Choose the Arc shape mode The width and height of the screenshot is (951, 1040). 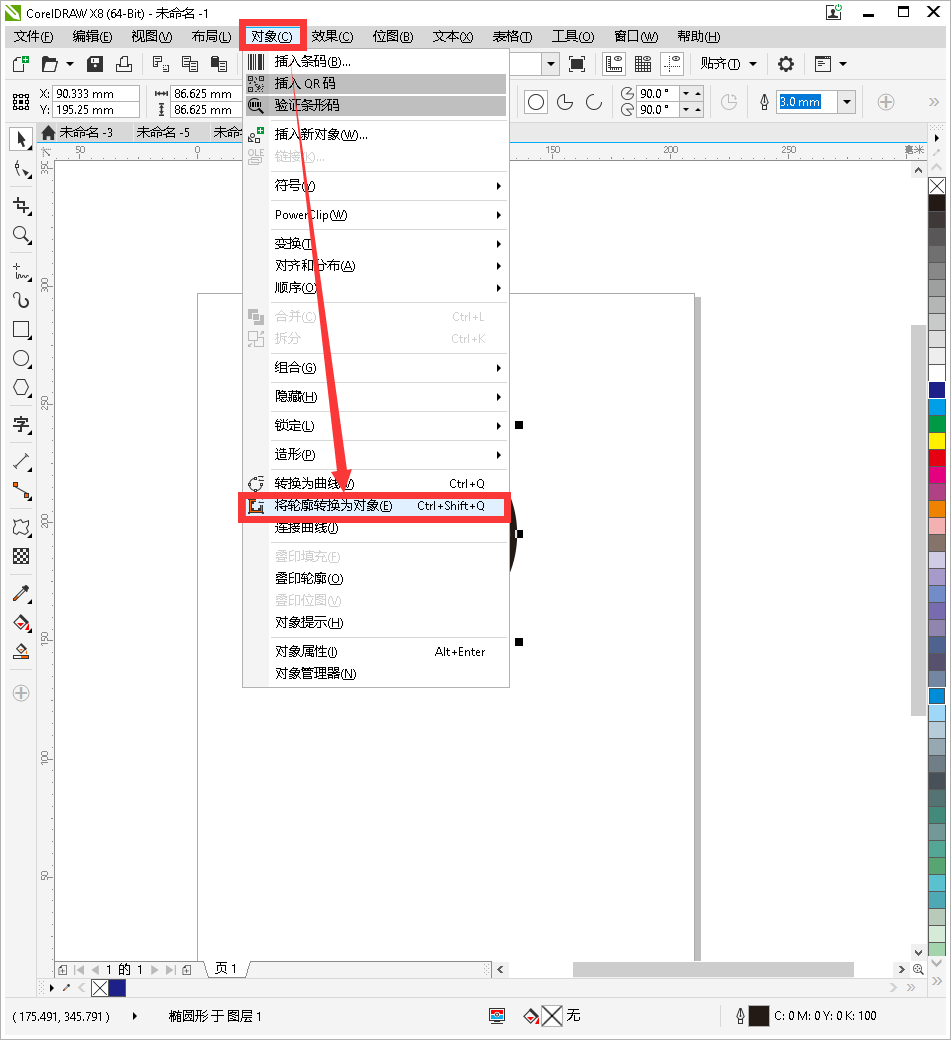click(594, 102)
